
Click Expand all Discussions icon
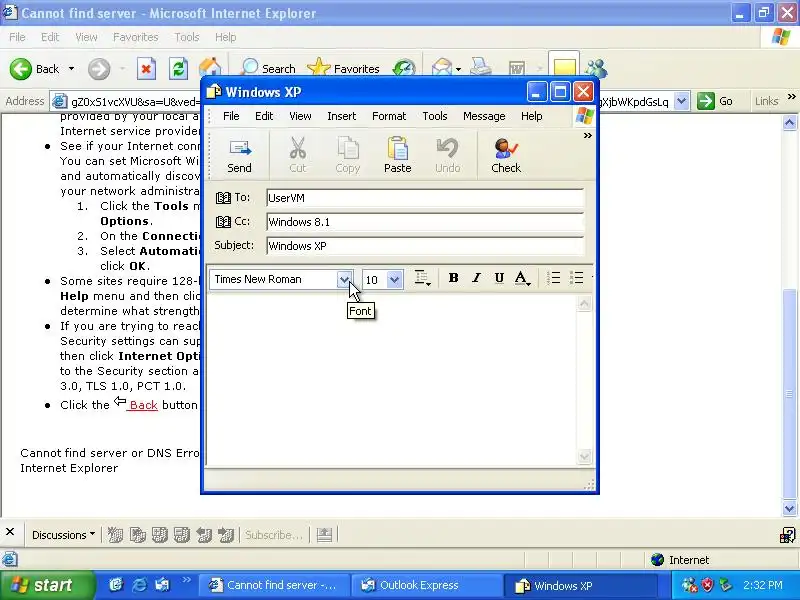pos(160,535)
